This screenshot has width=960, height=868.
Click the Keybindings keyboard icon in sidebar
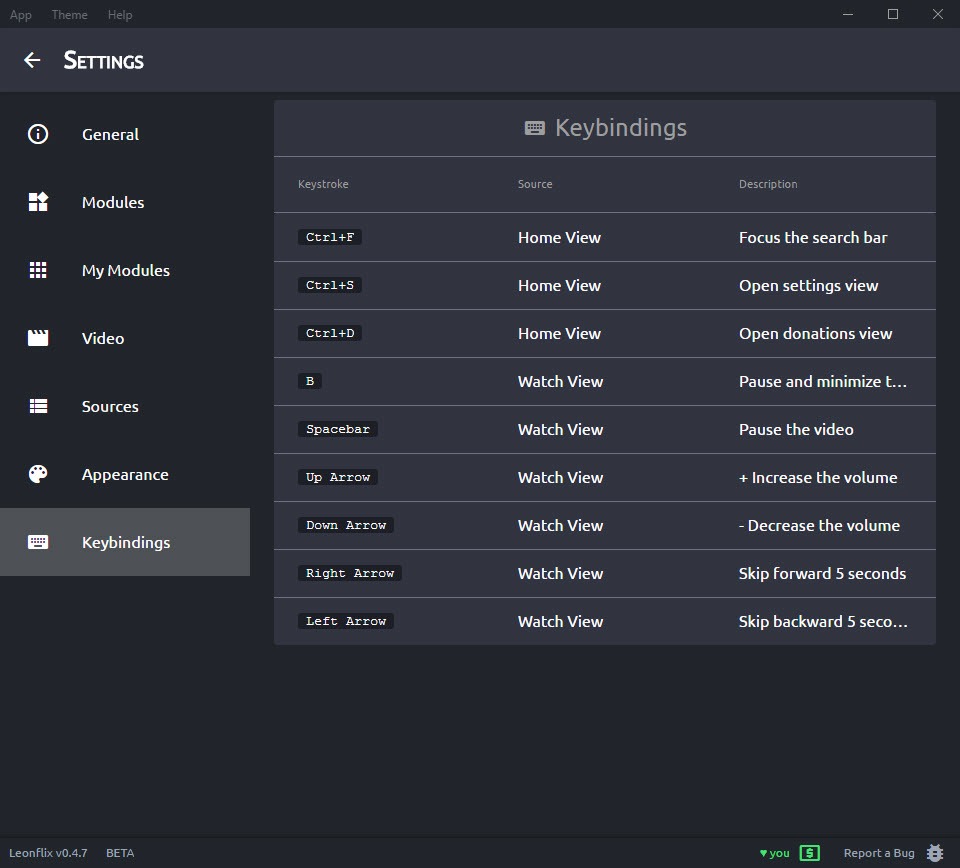point(38,542)
